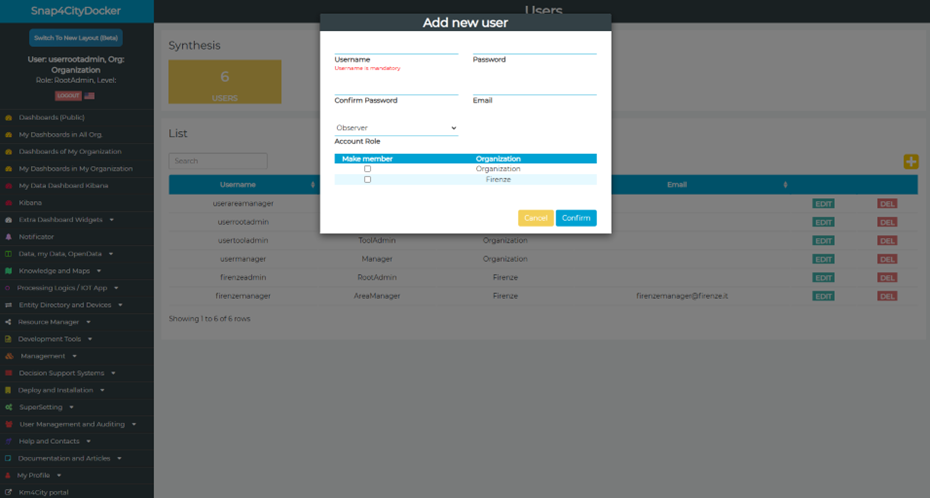Click the Email column sort arrows
930x498 pixels.
[x=785, y=185]
